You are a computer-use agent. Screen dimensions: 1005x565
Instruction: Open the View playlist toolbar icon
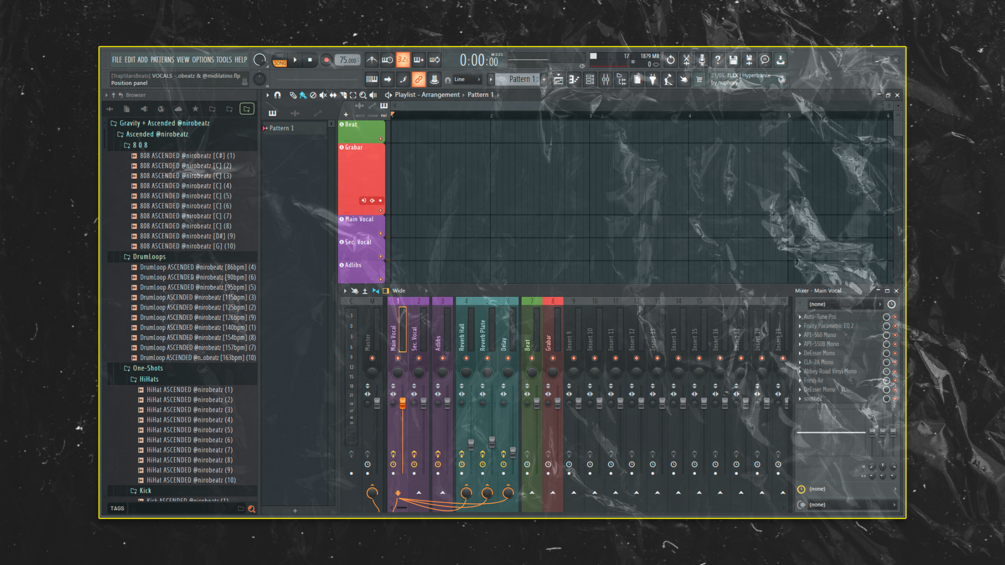coord(558,79)
